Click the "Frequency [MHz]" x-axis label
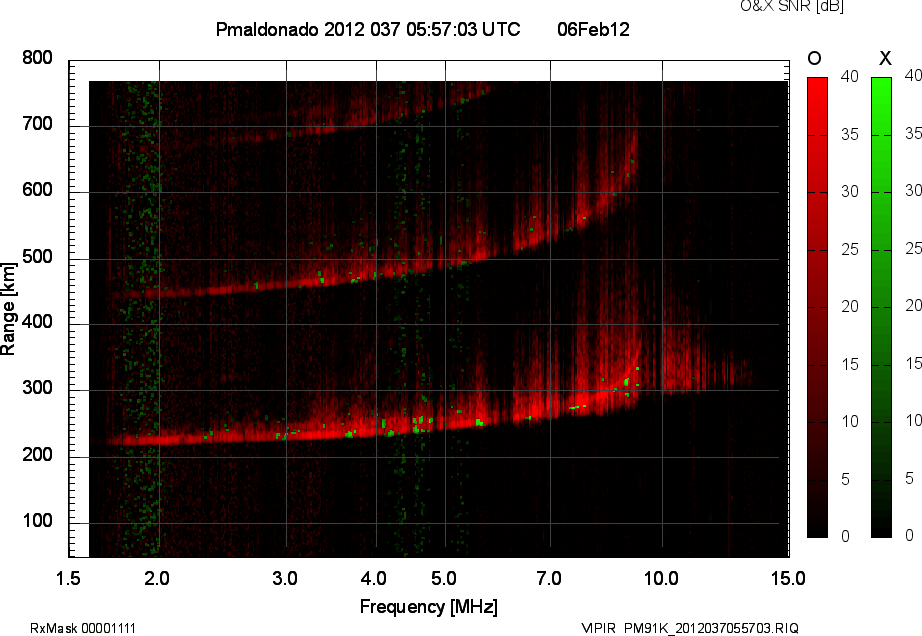922x636 pixels. (428, 607)
